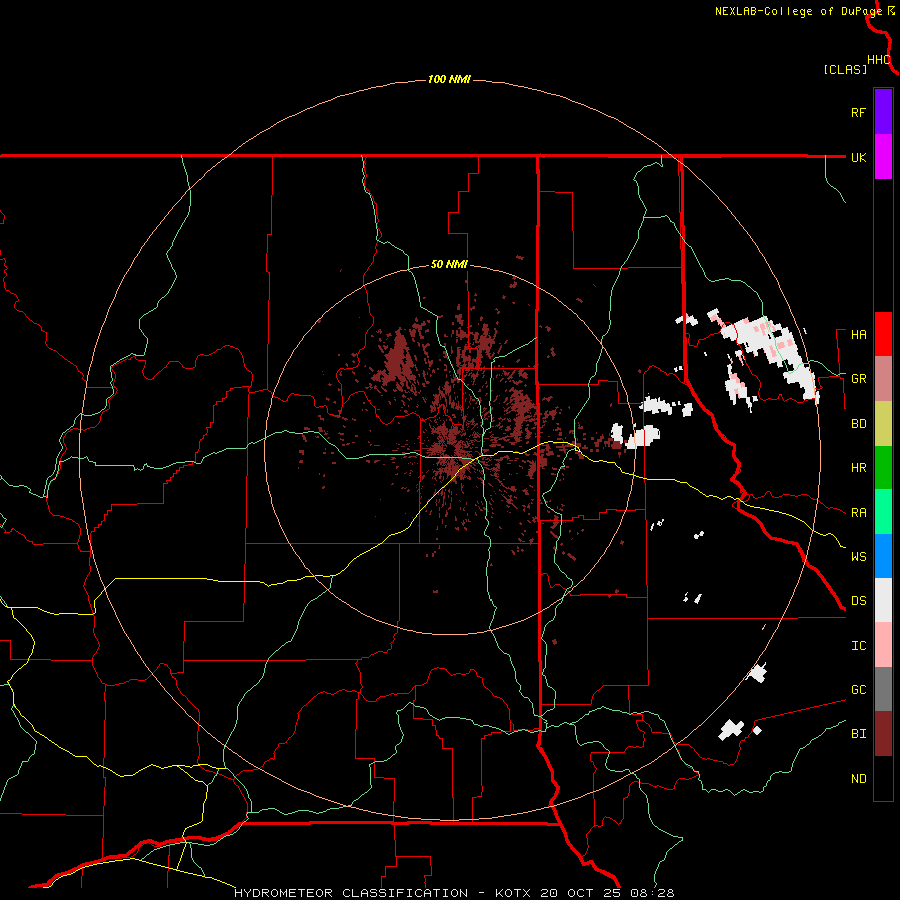The image size is (900, 900).
Task: Click the BI legend label
Action: click(x=858, y=734)
